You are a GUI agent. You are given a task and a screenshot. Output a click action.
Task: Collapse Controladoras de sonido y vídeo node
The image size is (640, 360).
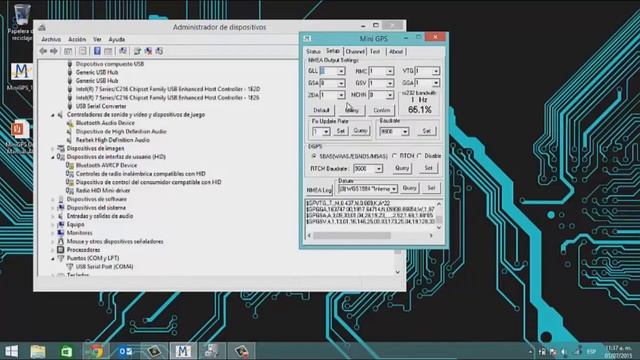53,115
